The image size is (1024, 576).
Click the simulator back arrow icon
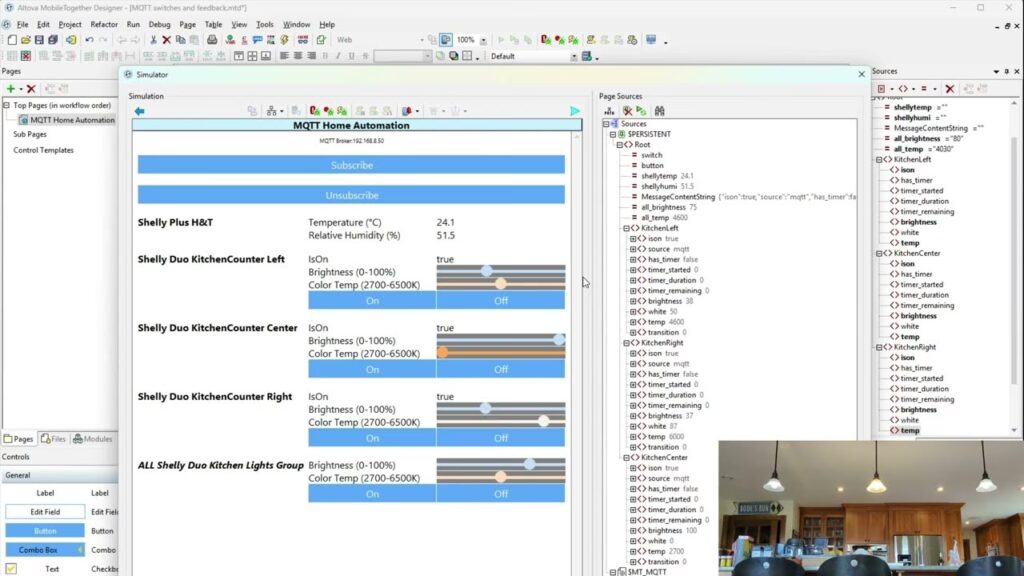tap(140, 111)
